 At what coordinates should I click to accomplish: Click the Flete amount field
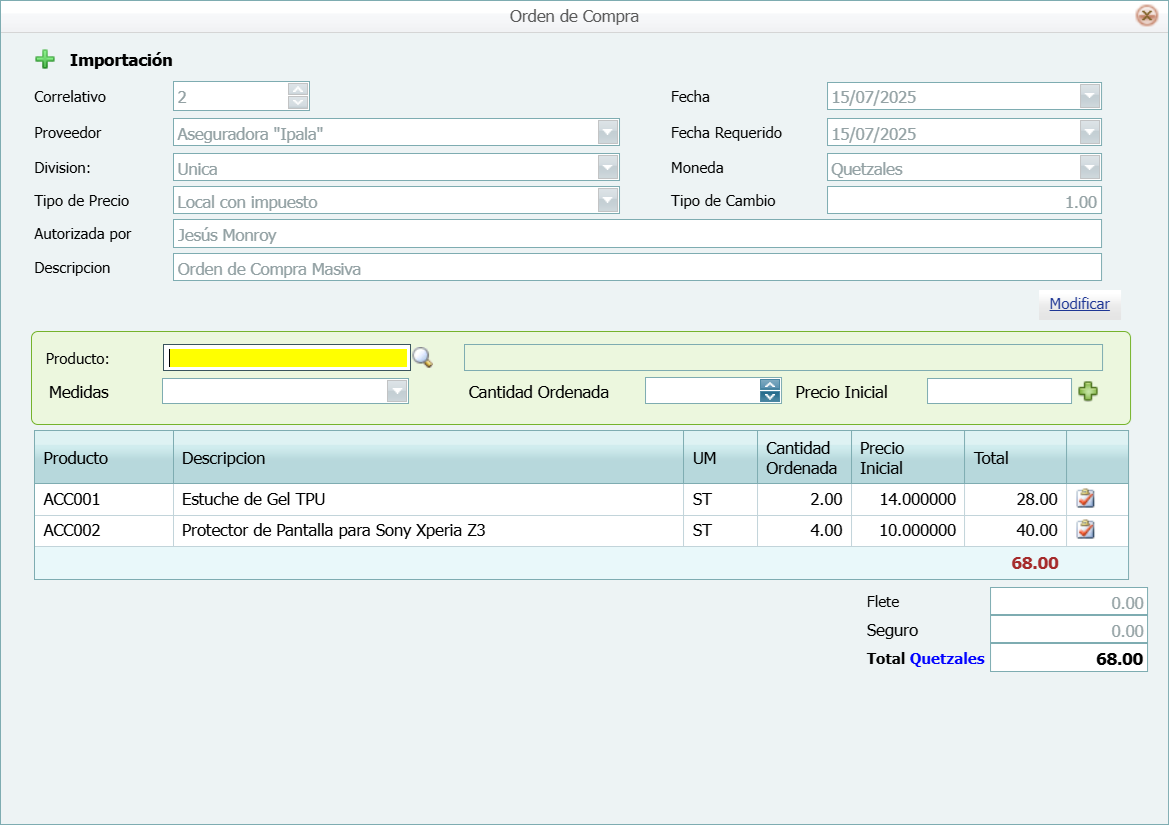(1068, 603)
